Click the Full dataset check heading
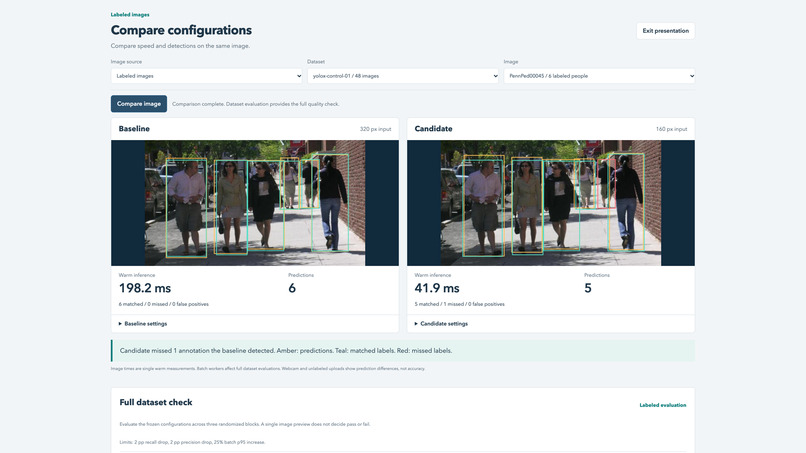This screenshot has width=806, height=453. coord(156,403)
